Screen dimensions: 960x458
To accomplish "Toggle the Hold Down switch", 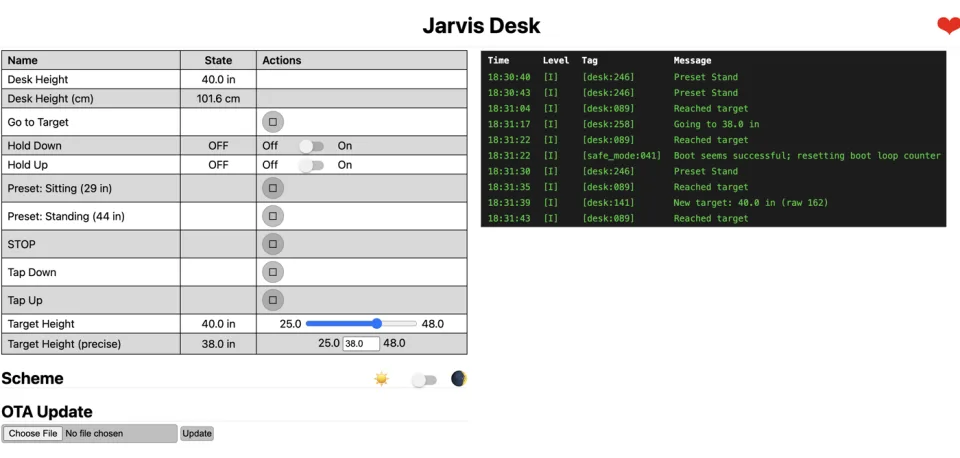I will pos(311,146).
